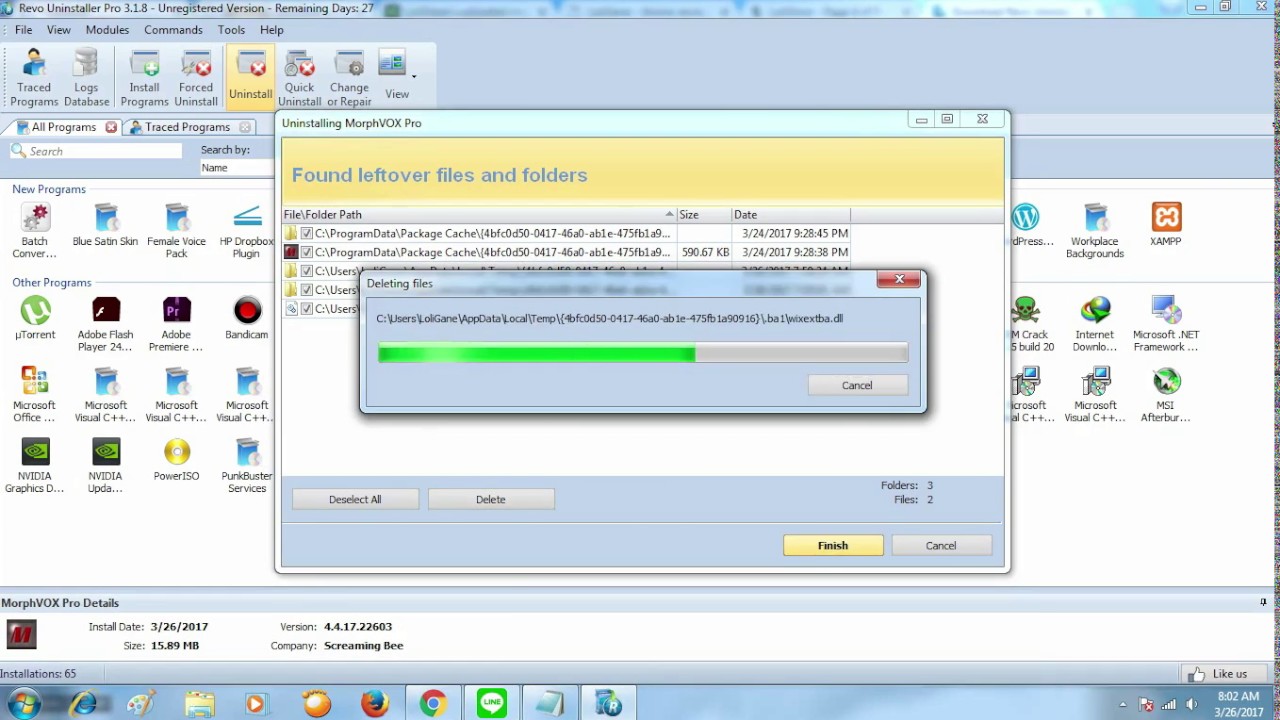This screenshot has height=720, width=1280.
Task: Open the View toolbar dropdown arrow
Action: click(414, 77)
